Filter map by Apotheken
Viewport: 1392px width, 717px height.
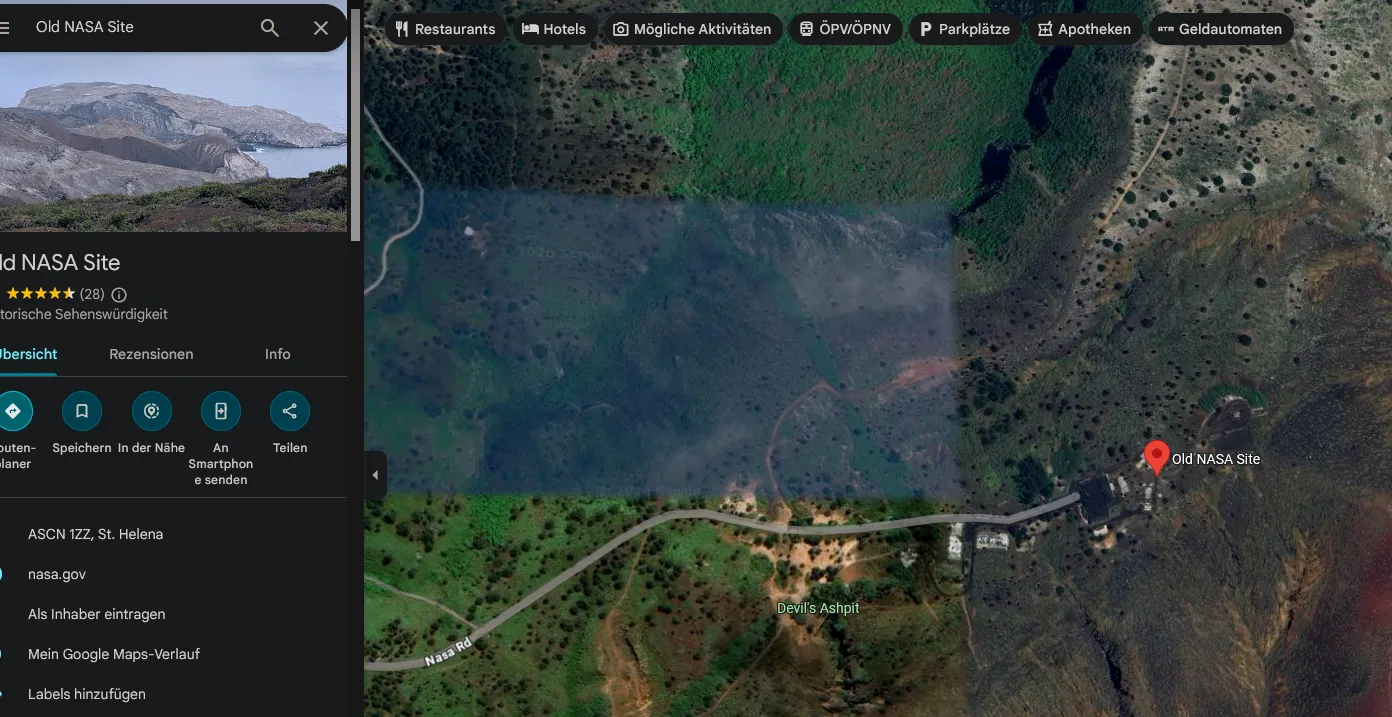coord(1085,29)
